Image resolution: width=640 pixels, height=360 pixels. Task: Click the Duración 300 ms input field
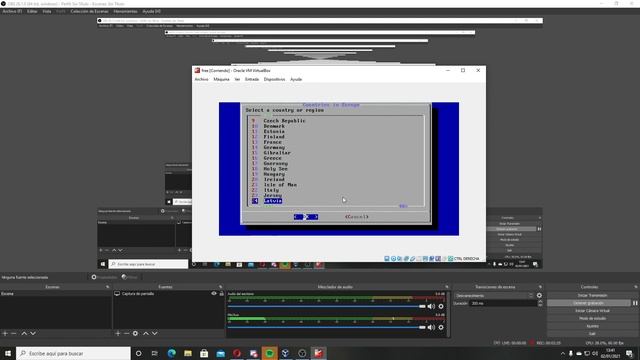tap(503, 303)
